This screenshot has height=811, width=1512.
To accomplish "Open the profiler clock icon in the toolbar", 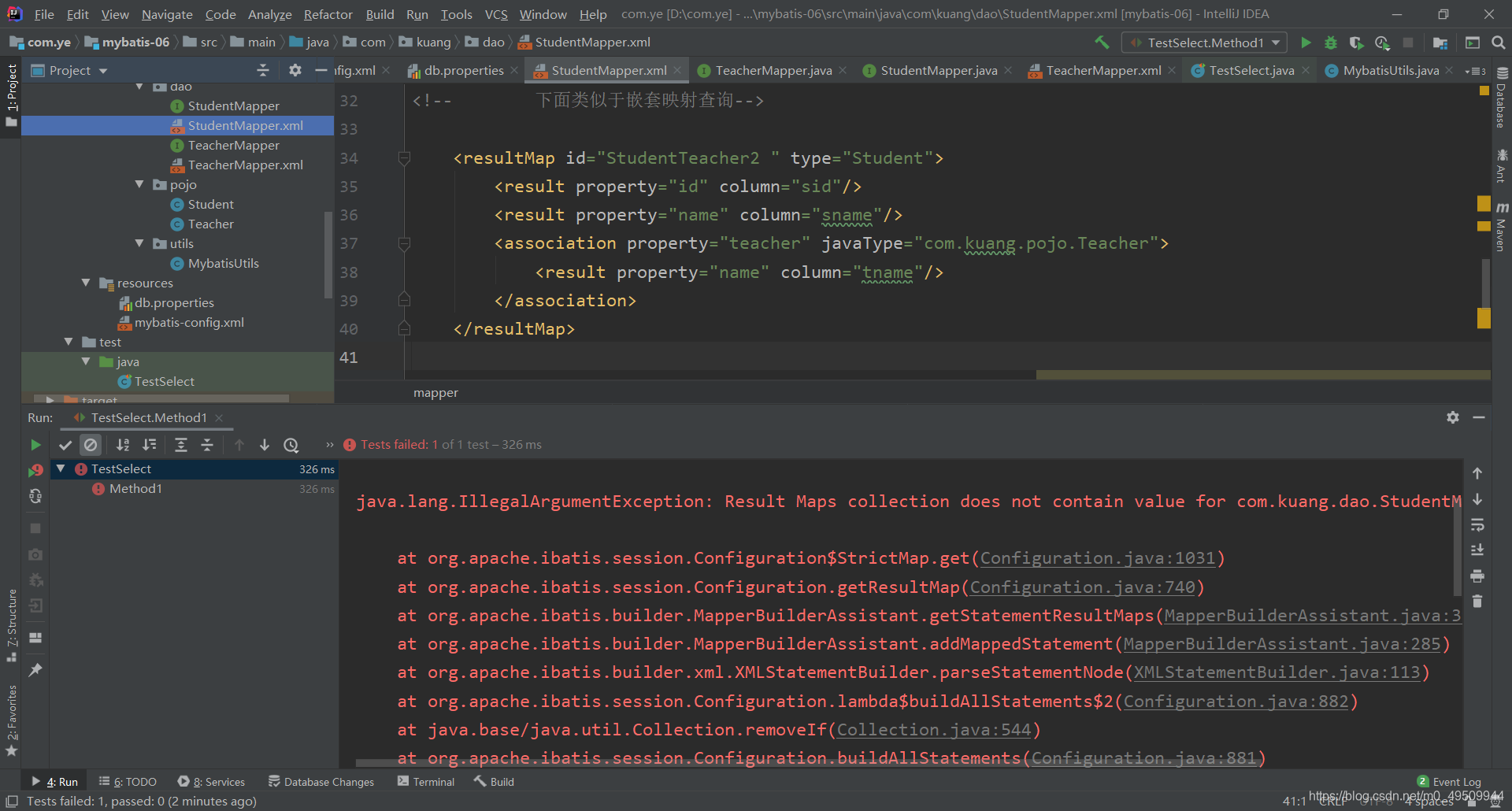I will (x=1383, y=43).
